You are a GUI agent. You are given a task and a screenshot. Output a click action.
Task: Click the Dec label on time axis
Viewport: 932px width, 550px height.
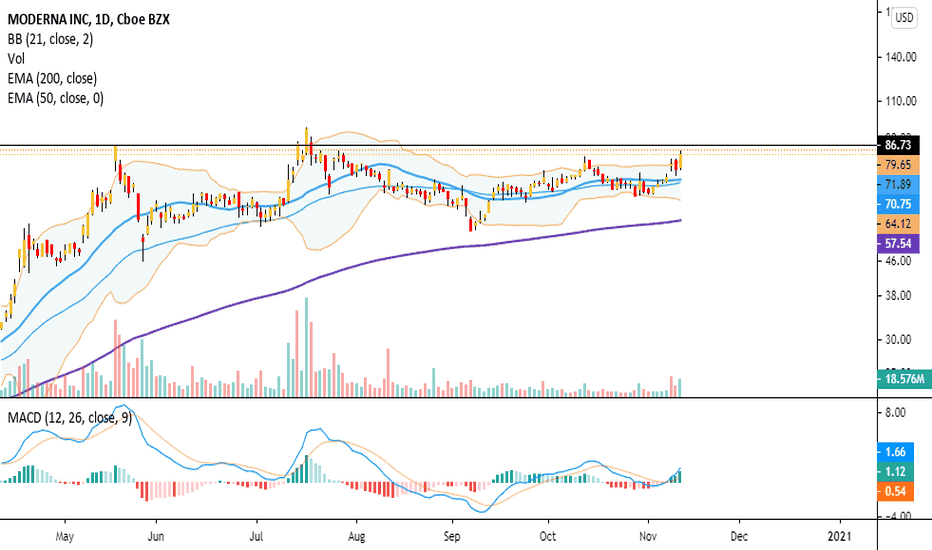pos(739,536)
